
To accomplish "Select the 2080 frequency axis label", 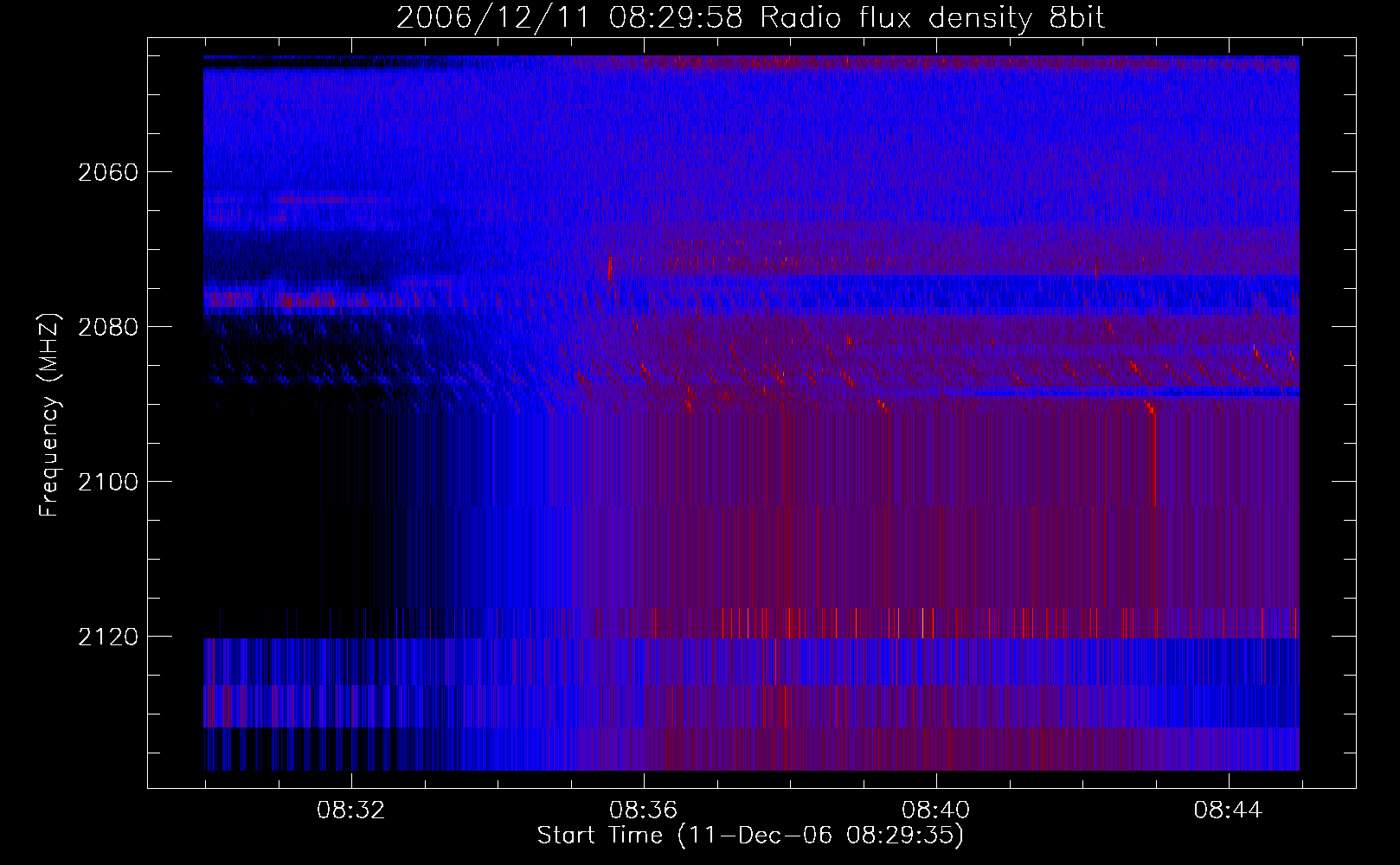I will click(108, 327).
